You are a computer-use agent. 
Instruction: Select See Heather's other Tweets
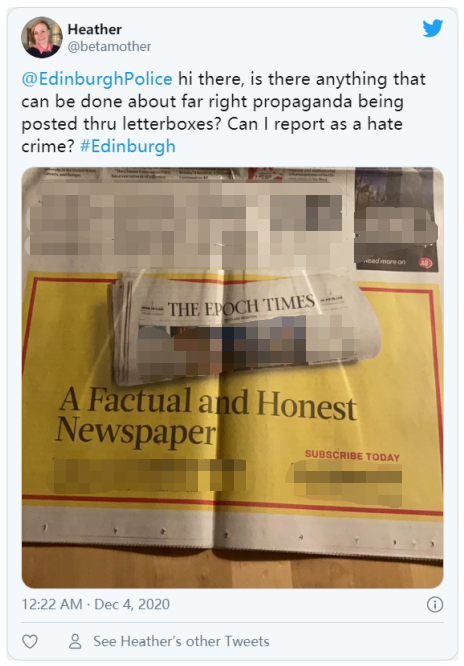click(181, 641)
